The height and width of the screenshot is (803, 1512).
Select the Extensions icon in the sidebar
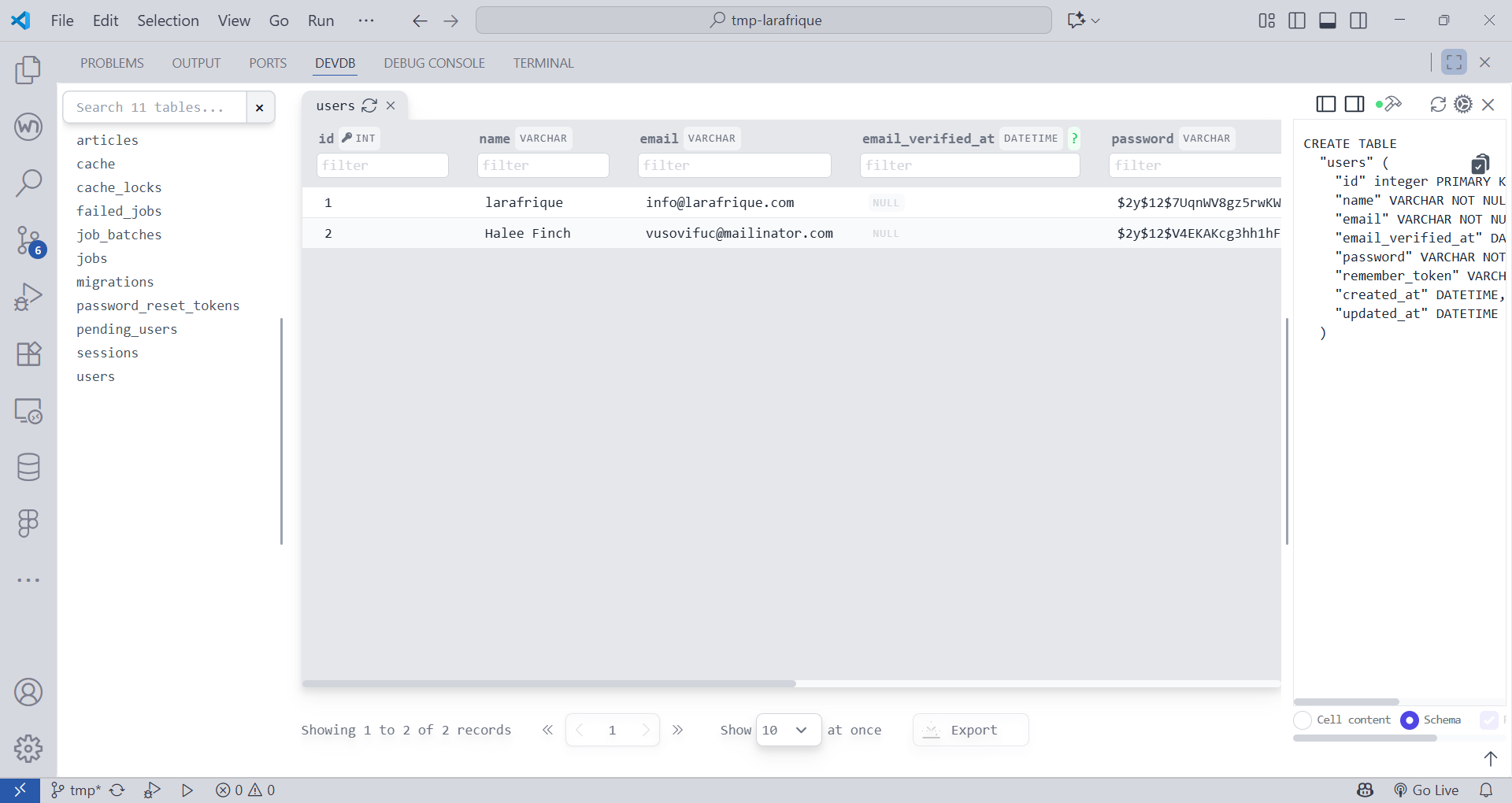28,353
